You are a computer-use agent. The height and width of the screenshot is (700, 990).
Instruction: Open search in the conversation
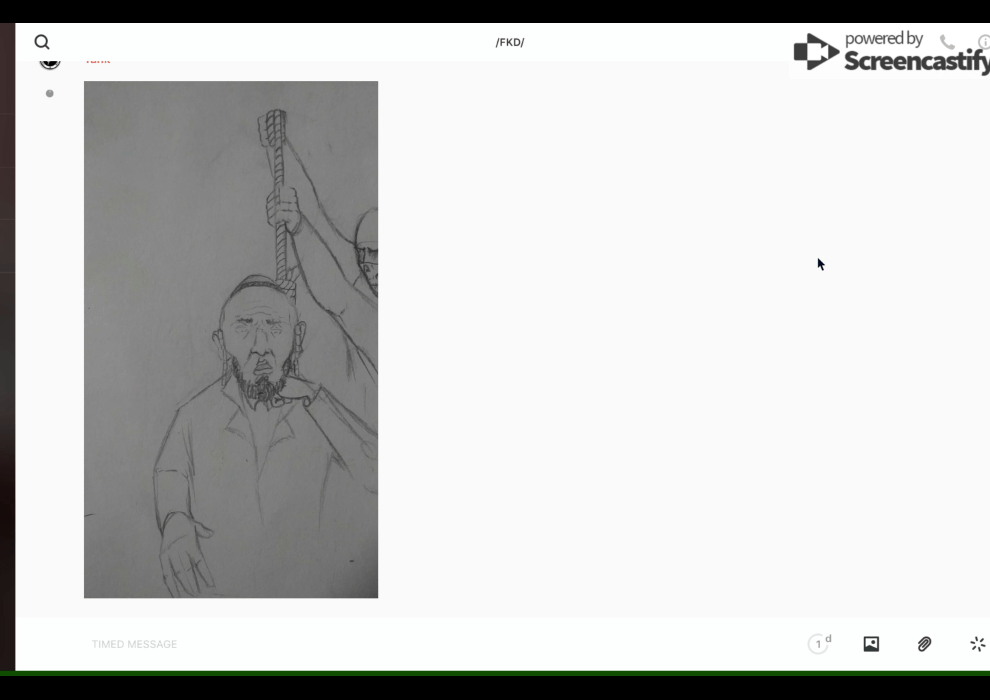pos(42,42)
